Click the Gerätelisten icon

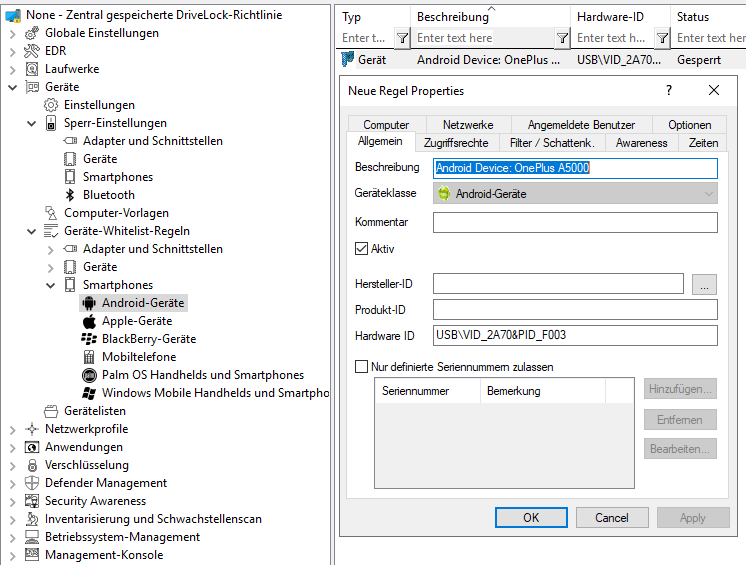[51, 411]
